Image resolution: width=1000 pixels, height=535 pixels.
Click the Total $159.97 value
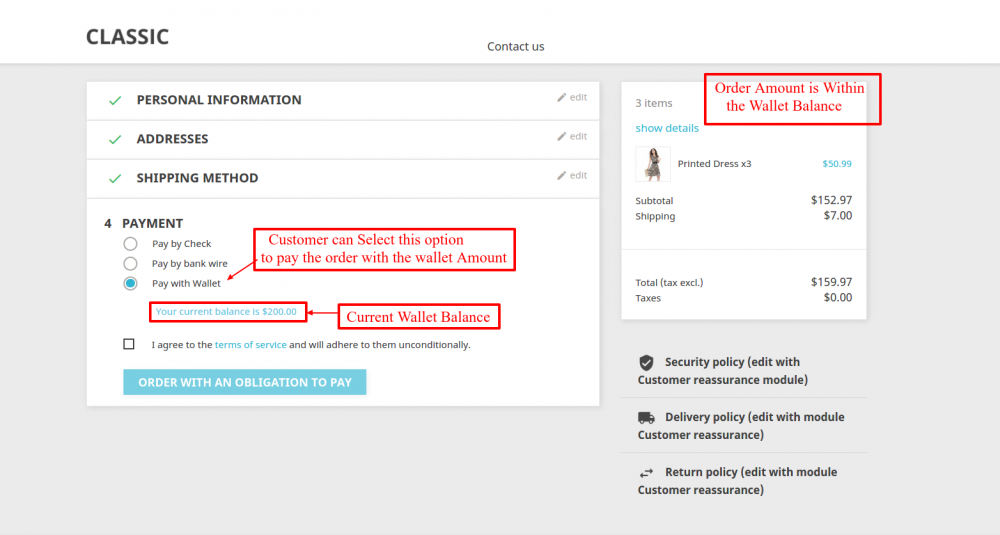tap(831, 282)
